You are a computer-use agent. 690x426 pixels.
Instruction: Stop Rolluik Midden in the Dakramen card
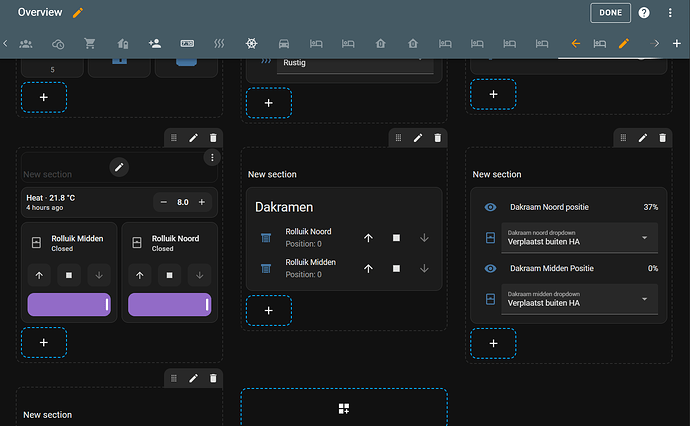pos(396,268)
